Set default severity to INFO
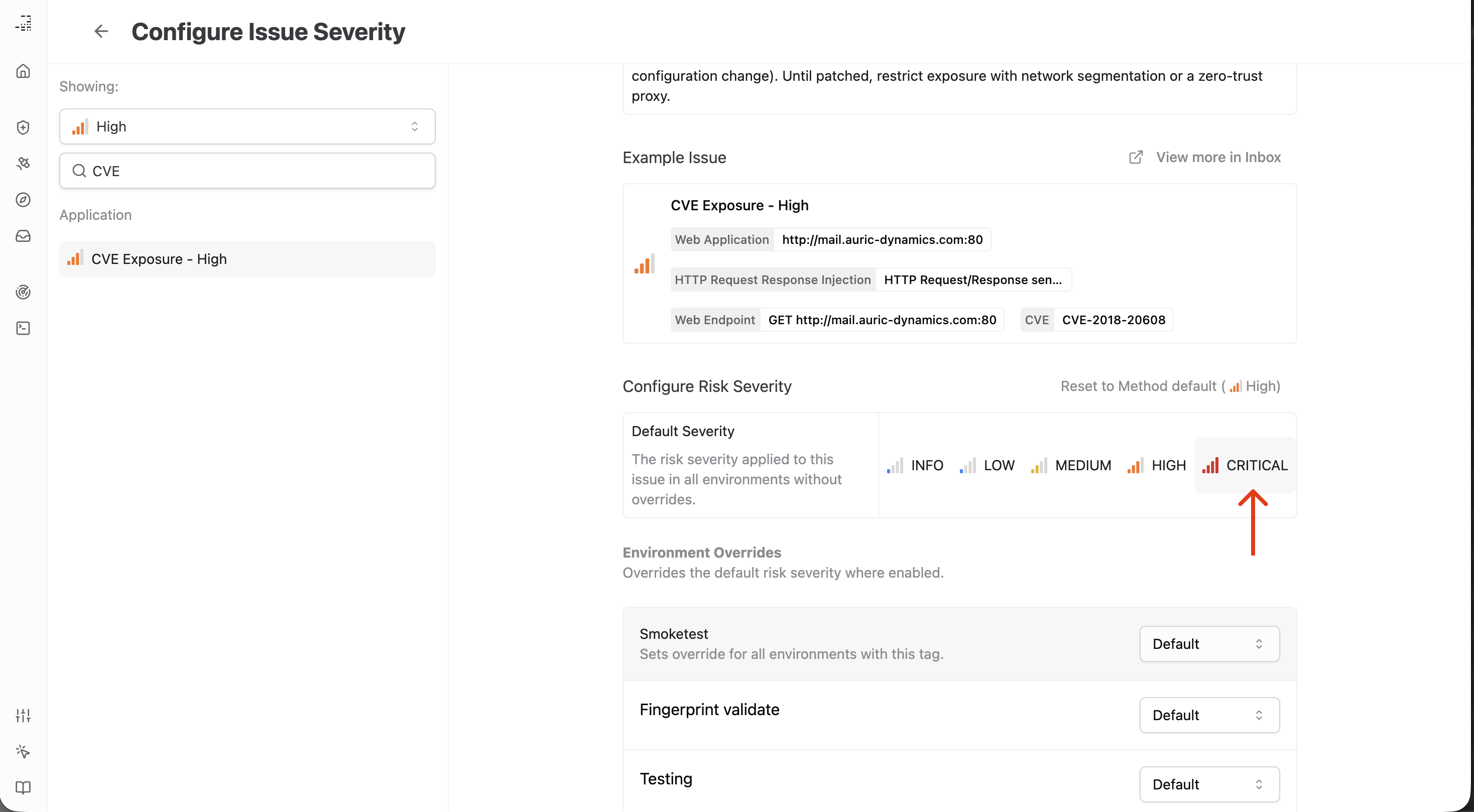This screenshot has height=812, width=1474. 915,466
